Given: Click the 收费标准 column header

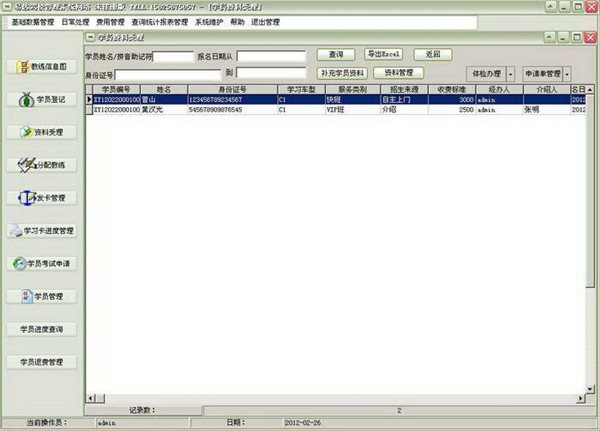Looking at the screenshot, I should [x=452, y=90].
